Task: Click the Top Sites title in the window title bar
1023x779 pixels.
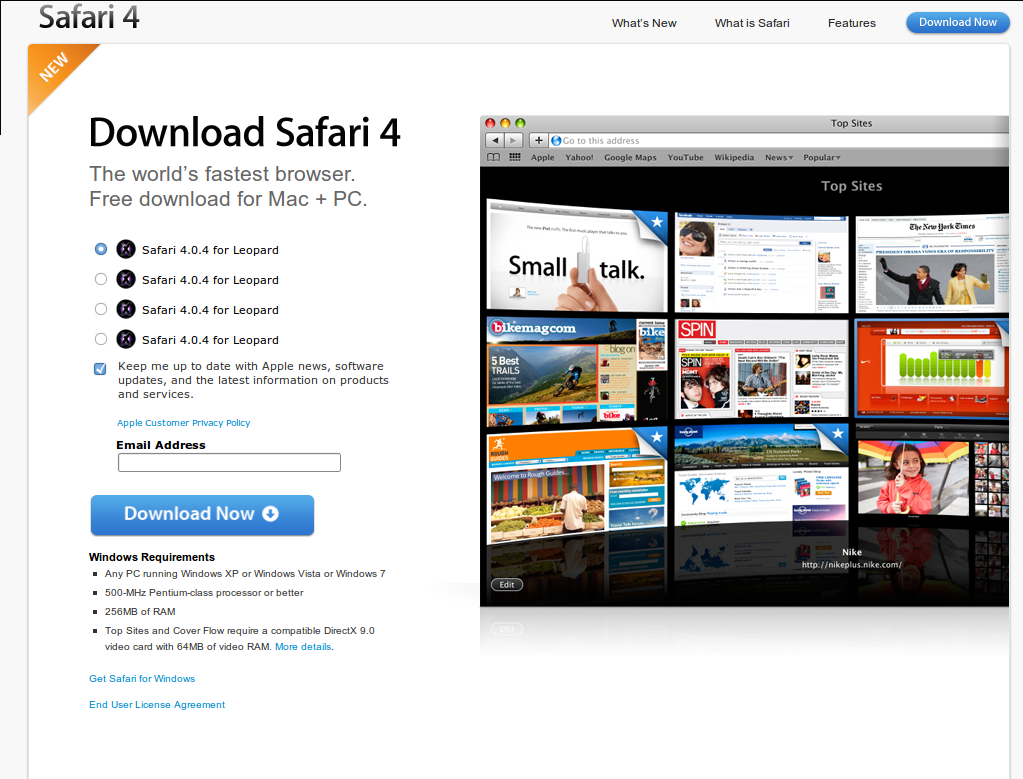Action: point(851,123)
